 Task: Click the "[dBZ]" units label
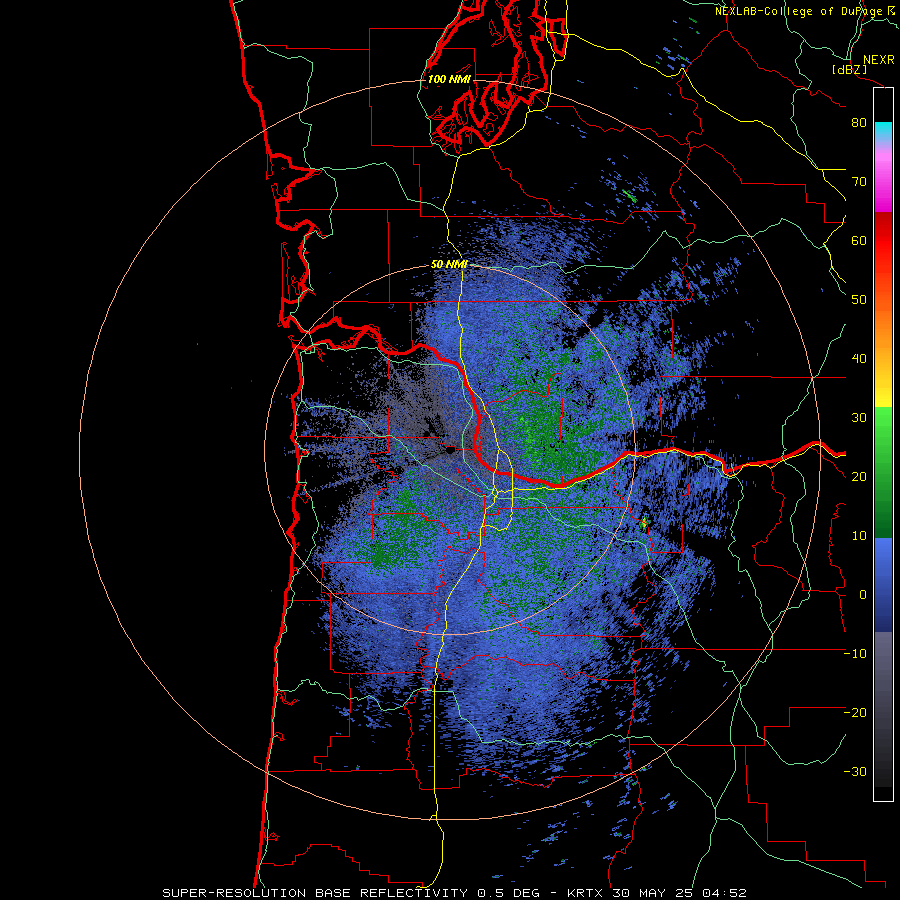point(849,69)
